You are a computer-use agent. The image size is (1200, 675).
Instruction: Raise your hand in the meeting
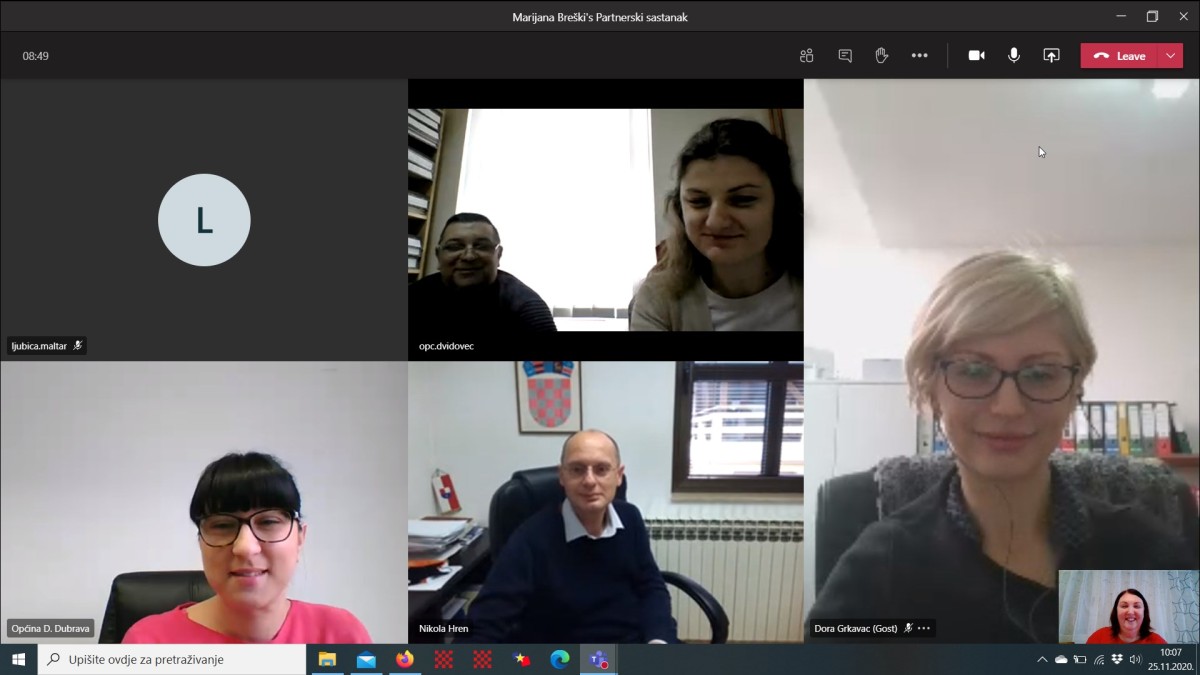click(882, 56)
